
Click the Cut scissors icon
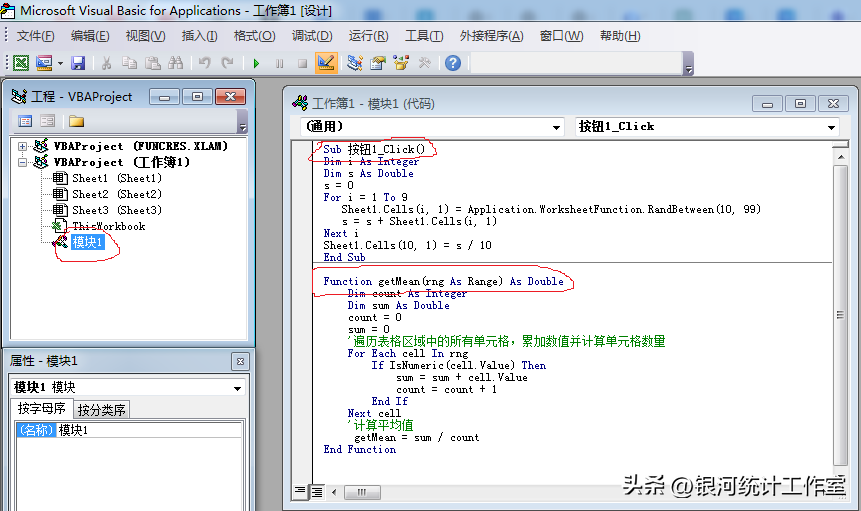(x=107, y=63)
